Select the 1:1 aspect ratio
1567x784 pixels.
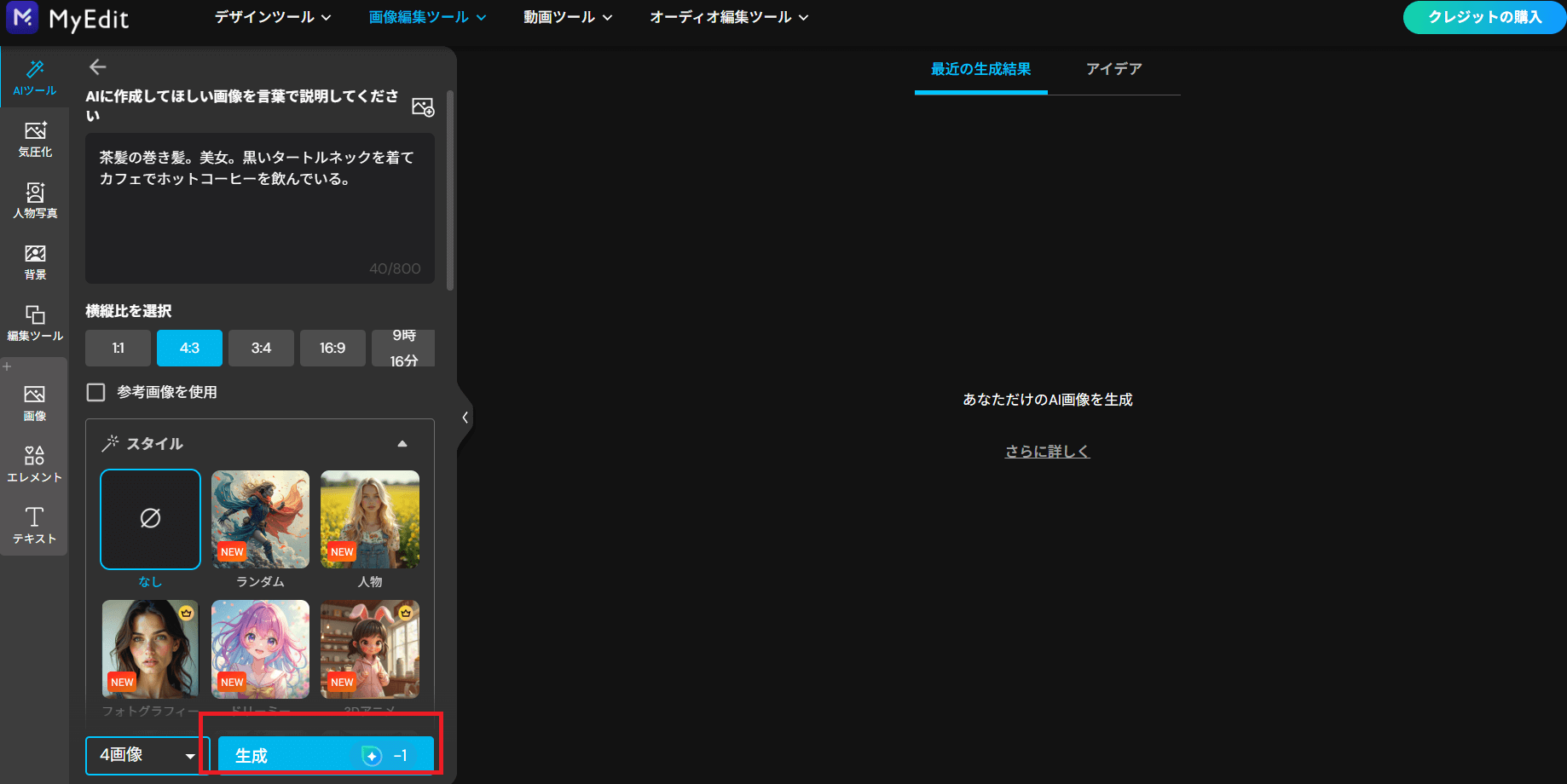pyautogui.click(x=119, y=348)
